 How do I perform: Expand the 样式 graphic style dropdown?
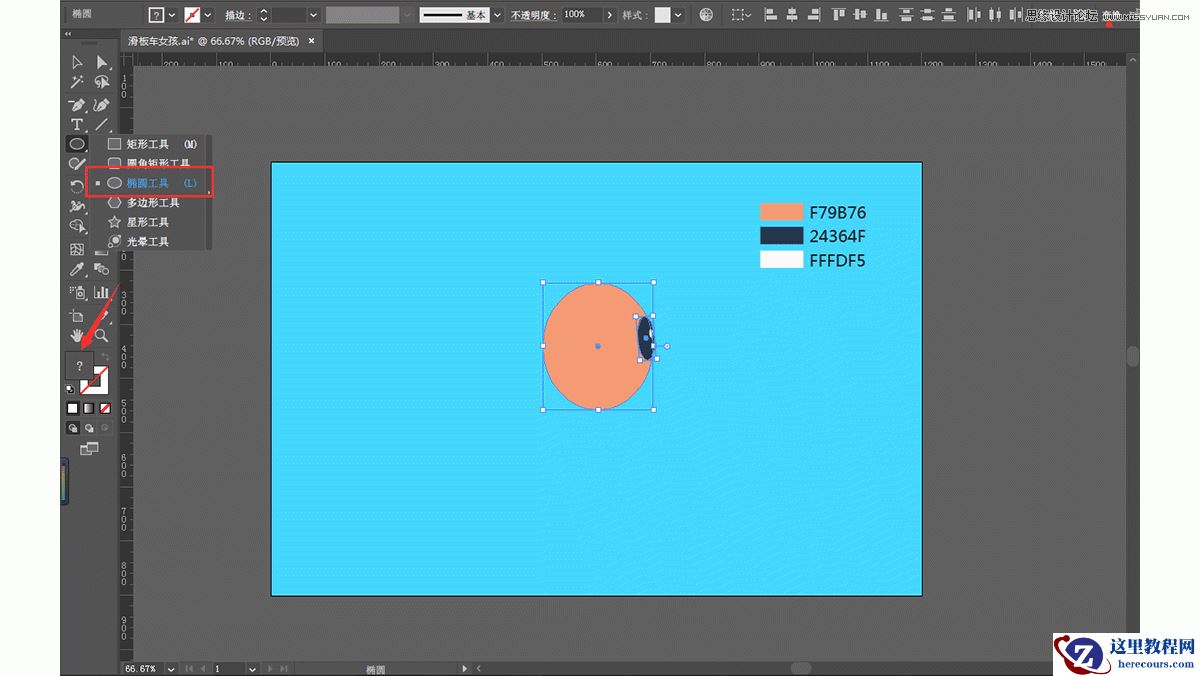click(678, 15)
